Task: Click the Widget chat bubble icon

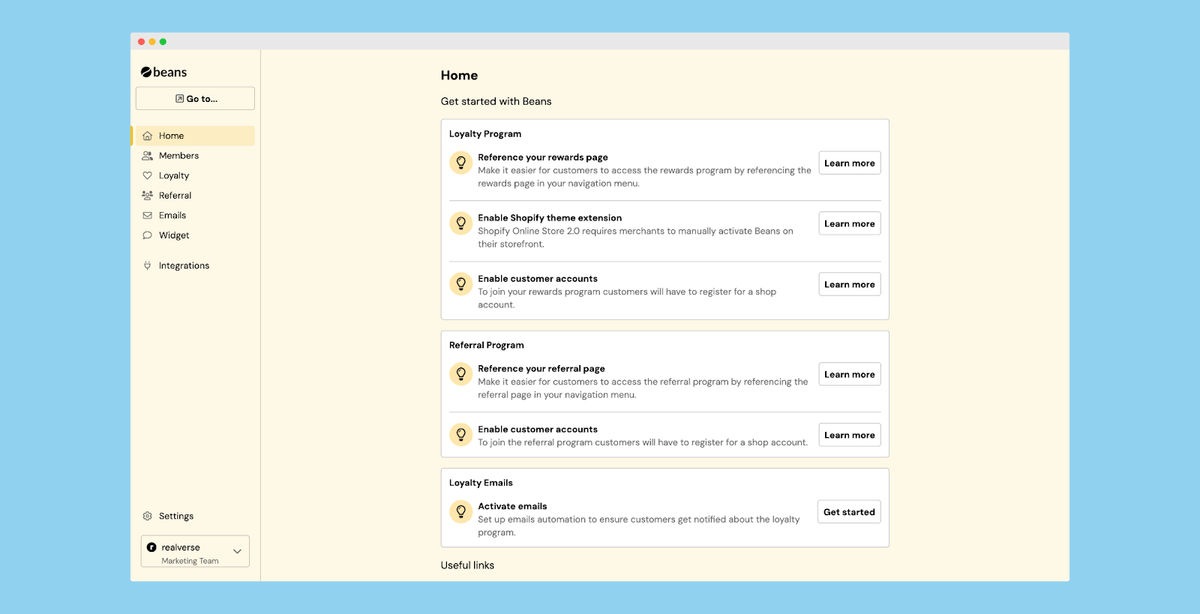Action: [147, 236]
